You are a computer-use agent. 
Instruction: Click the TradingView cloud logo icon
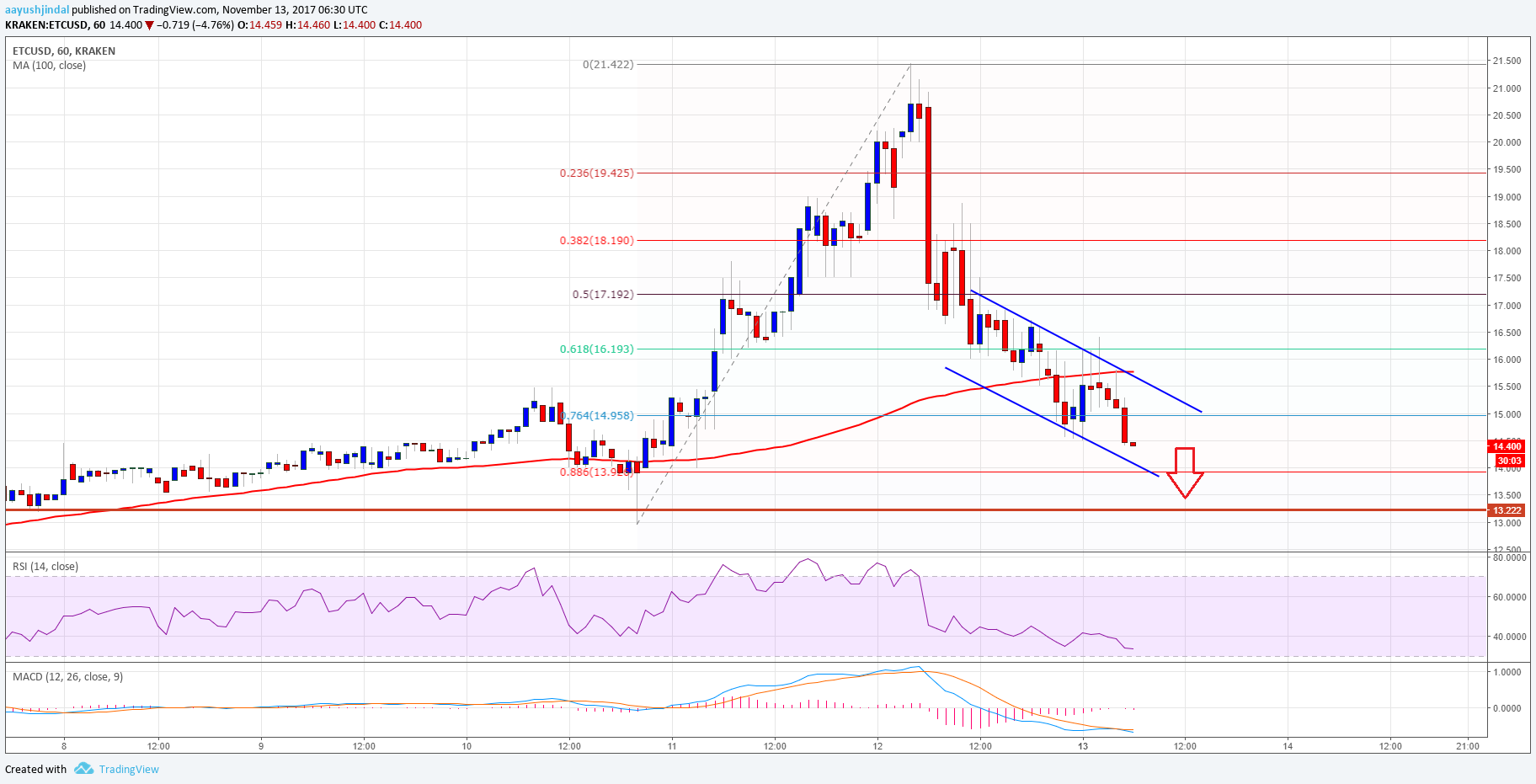coord(83,769)
